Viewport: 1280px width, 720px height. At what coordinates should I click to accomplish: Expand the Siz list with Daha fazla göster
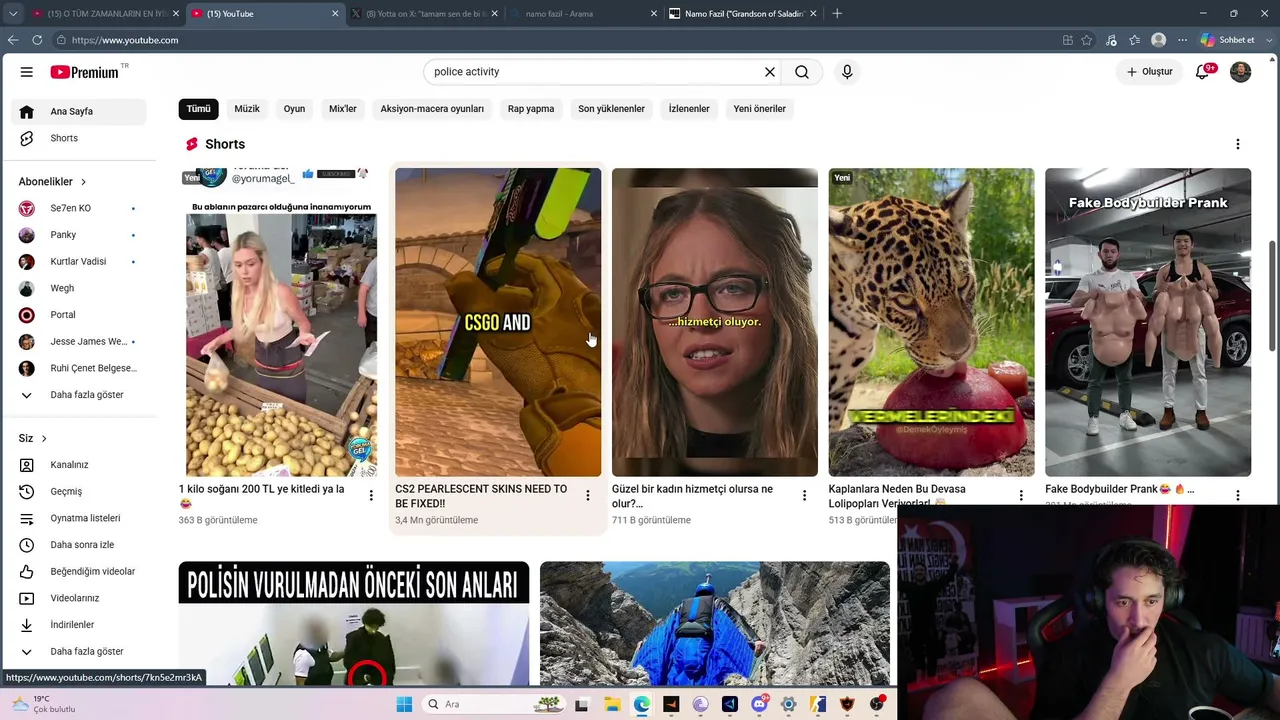78,651
